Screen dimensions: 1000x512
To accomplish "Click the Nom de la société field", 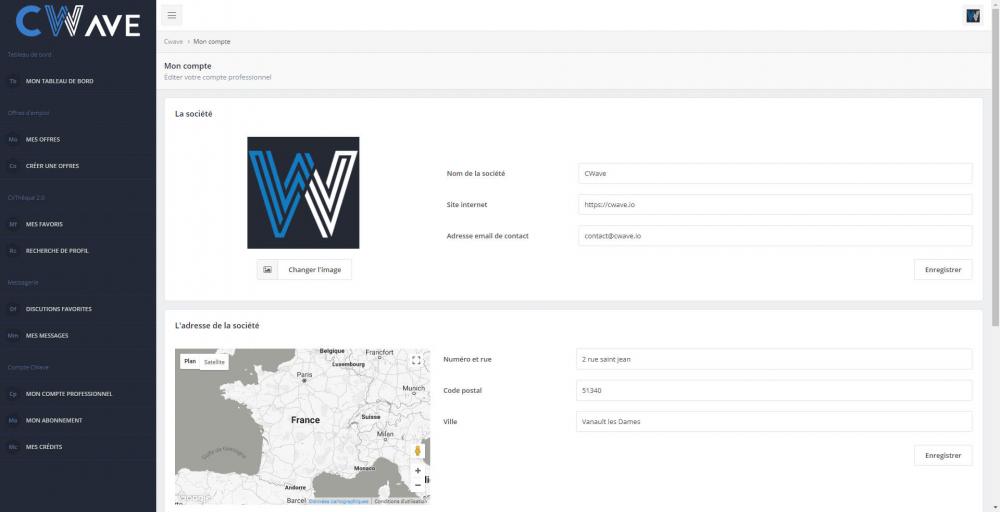I will [x=775, y=173].
